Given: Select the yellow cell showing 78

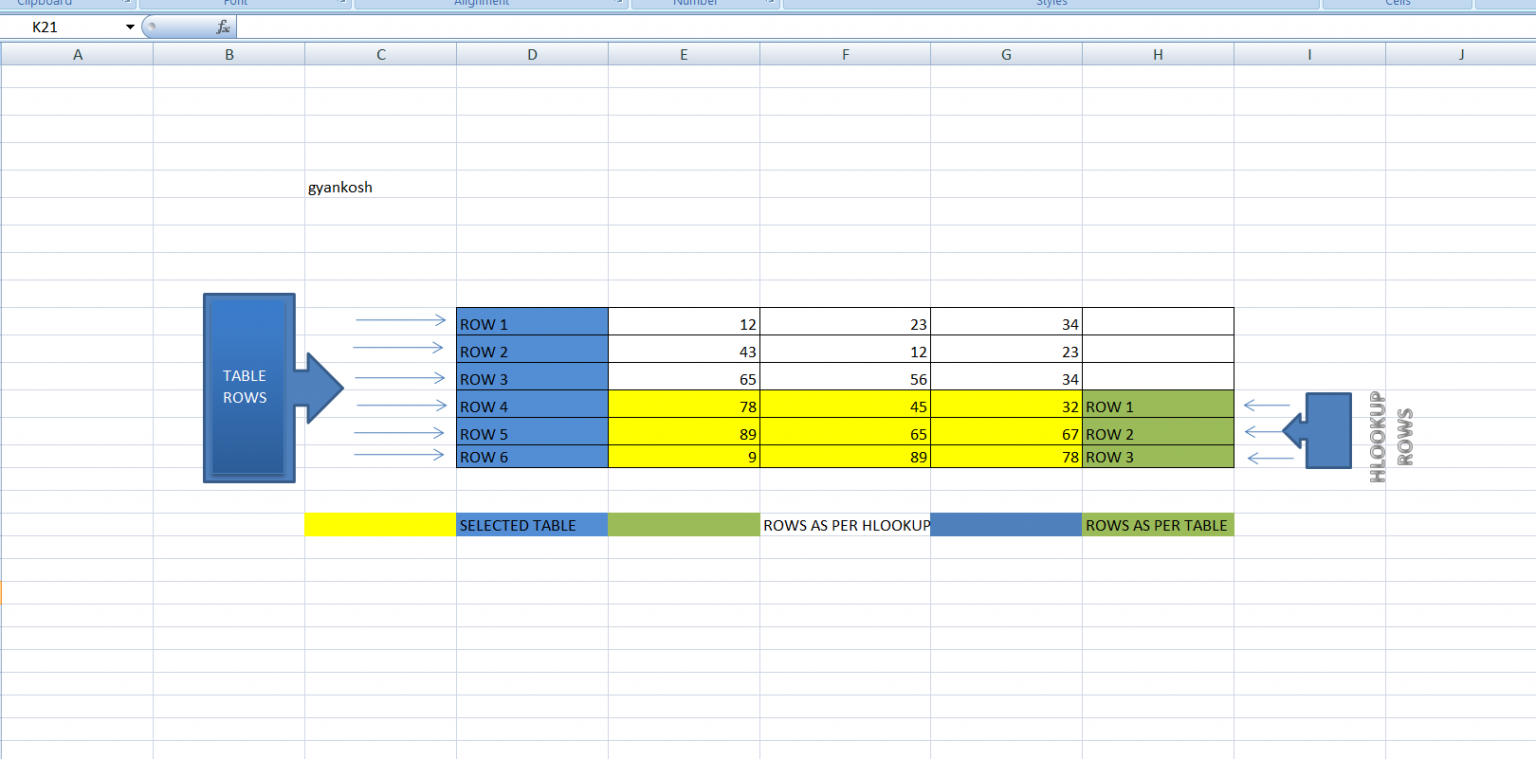Looking at the screenshot, I should [684, 407].
